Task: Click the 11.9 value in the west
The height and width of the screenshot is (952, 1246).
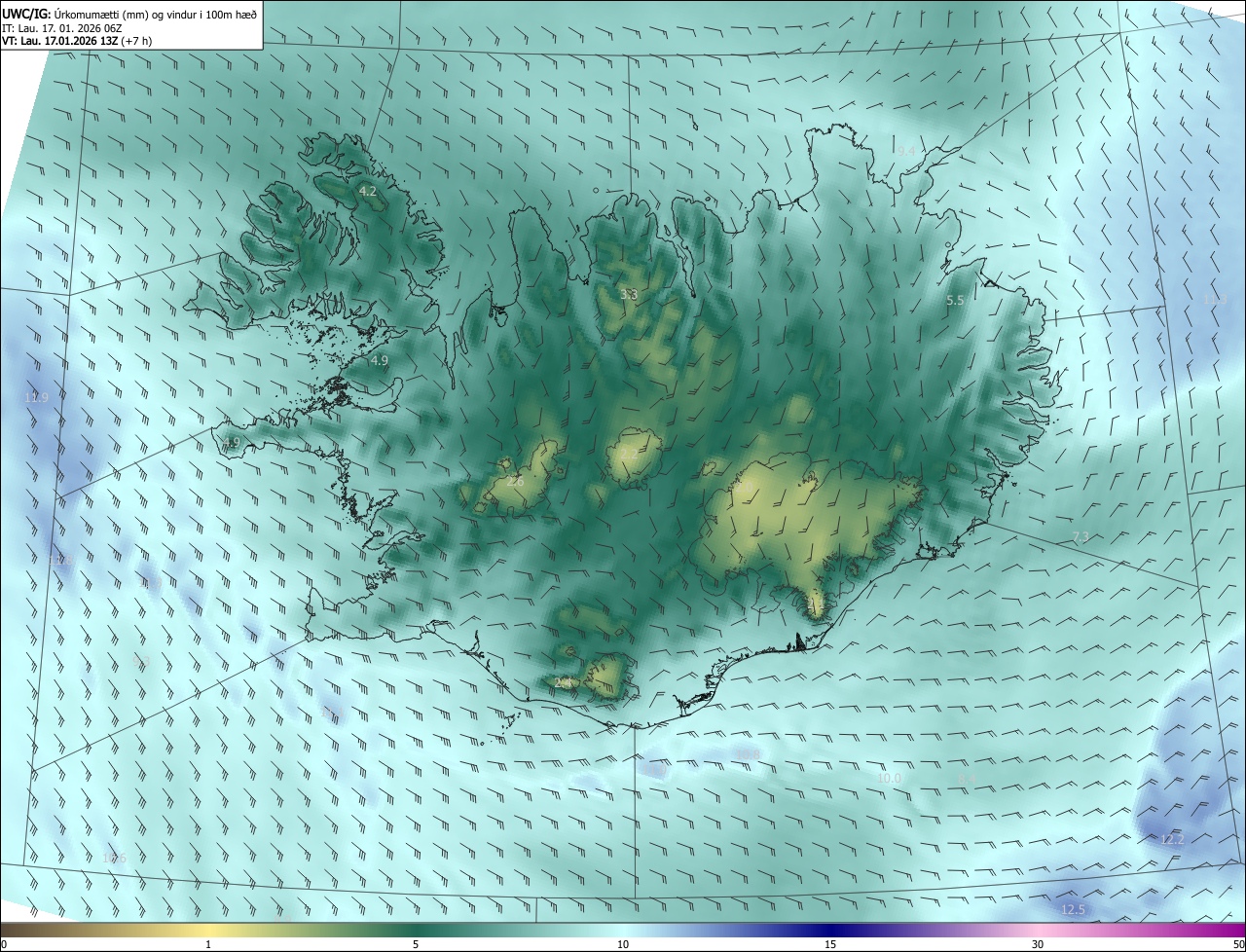Action: [36, 397]
